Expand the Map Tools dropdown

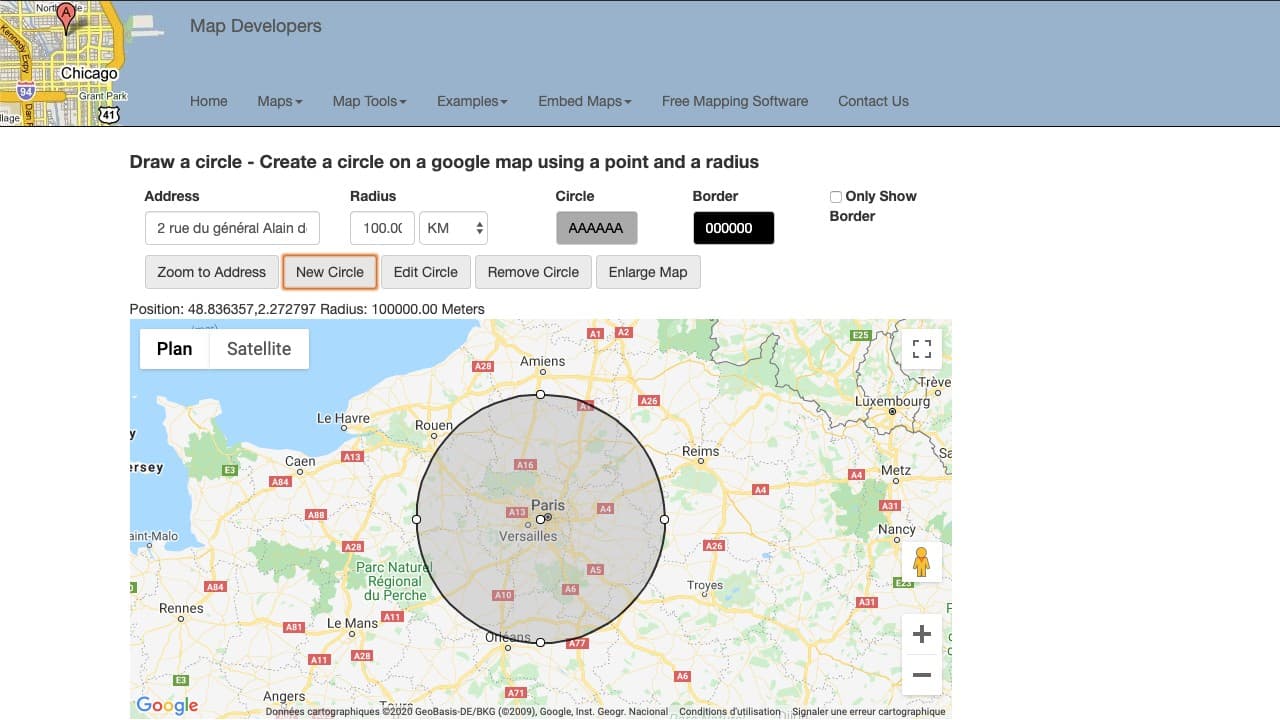(x=369, y=101)
